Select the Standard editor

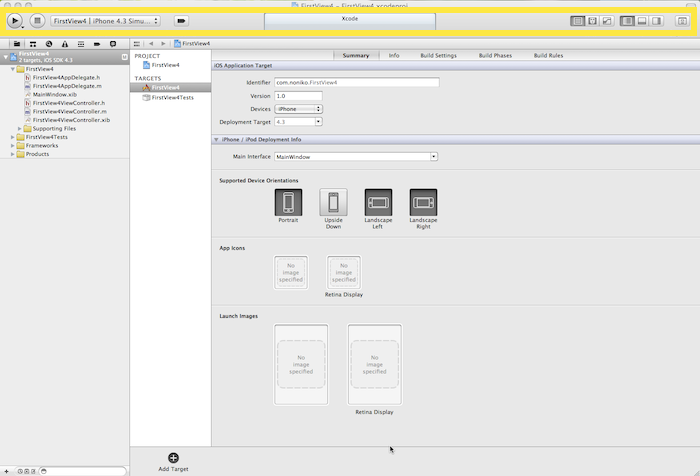coord(577,21)
